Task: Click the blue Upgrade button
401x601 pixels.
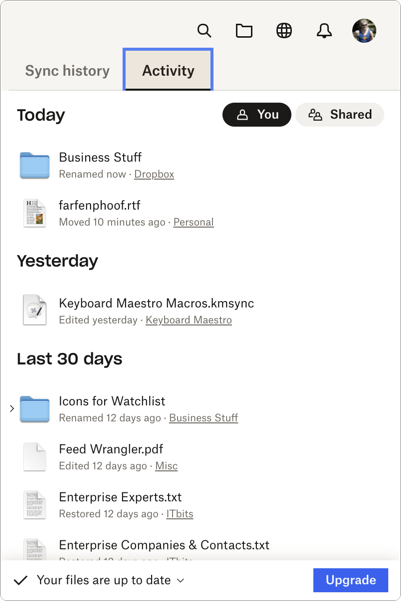Action: pyautogui.click(x=351, y=580)
